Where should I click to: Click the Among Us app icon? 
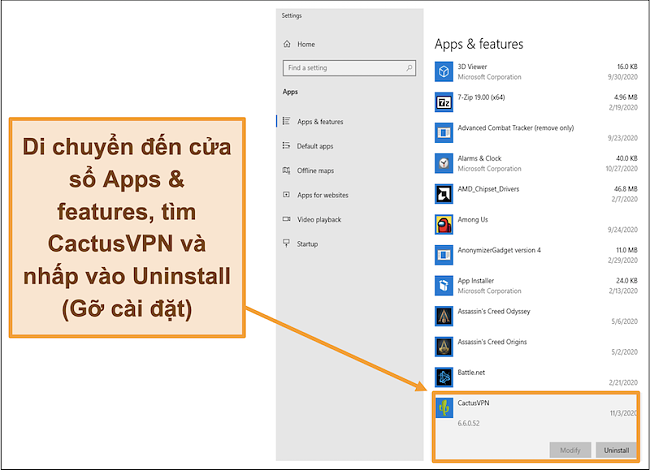coord(444,225)
